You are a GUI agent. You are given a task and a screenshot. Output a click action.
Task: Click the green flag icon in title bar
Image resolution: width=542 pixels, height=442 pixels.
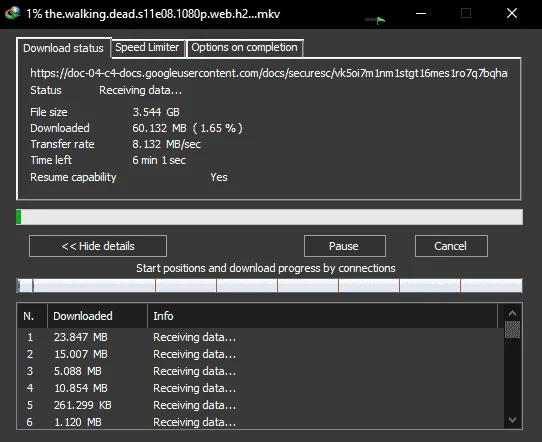(380, 21)
